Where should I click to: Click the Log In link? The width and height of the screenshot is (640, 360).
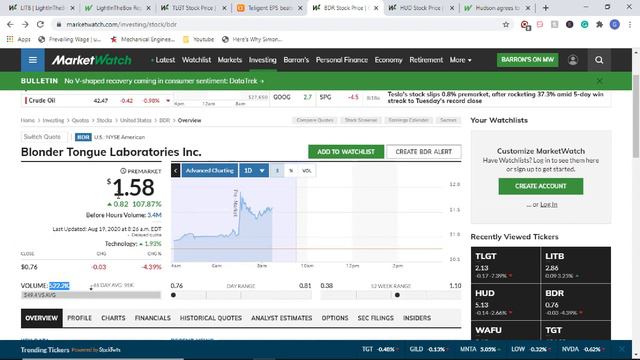pos(549,204)
